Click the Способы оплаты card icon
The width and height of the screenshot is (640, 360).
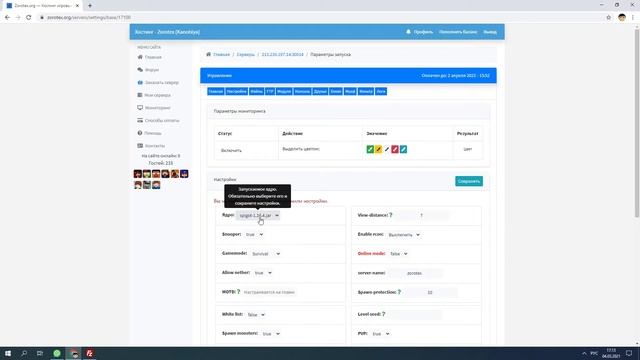click(140, 120)
